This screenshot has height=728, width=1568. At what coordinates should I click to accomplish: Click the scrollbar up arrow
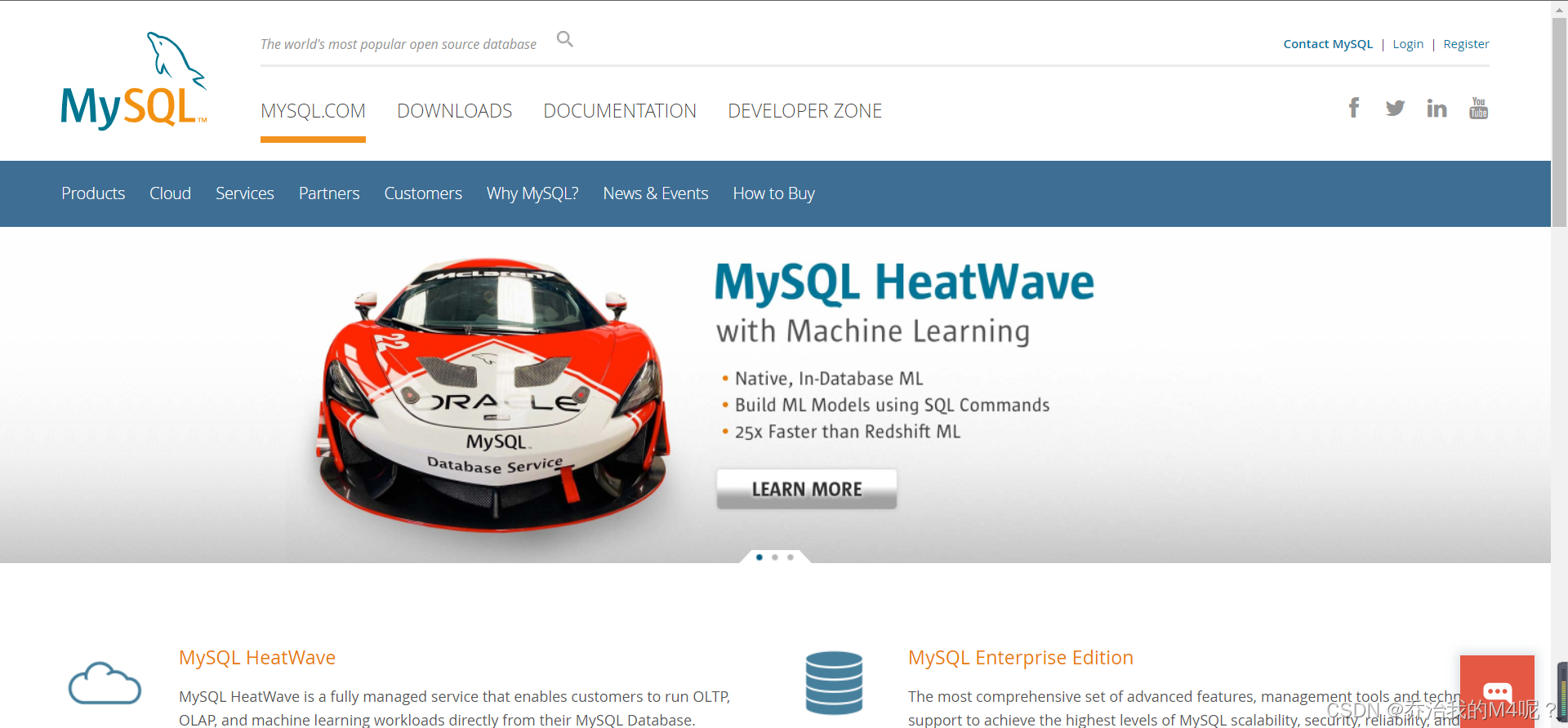1559,8
